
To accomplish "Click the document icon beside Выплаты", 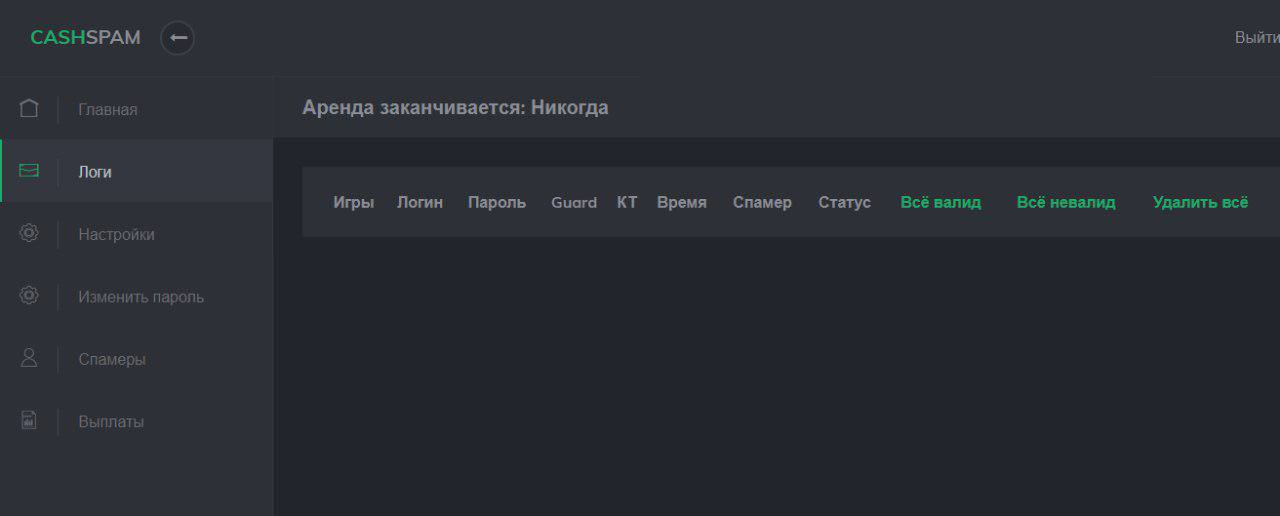I will pyautogui.click(x=29, y=421).
